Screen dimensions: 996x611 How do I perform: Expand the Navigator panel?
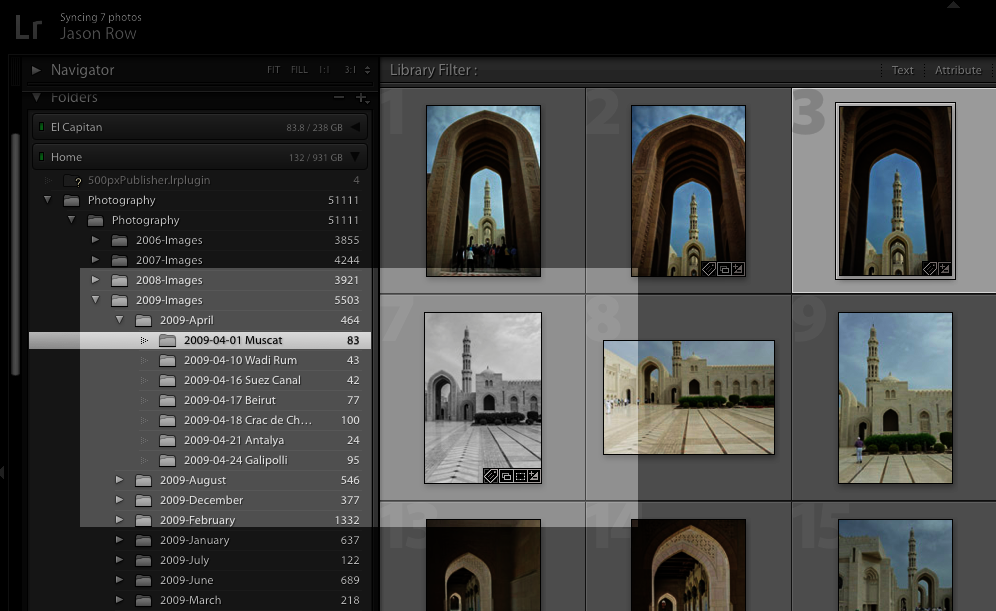click(x=36, y=70)
